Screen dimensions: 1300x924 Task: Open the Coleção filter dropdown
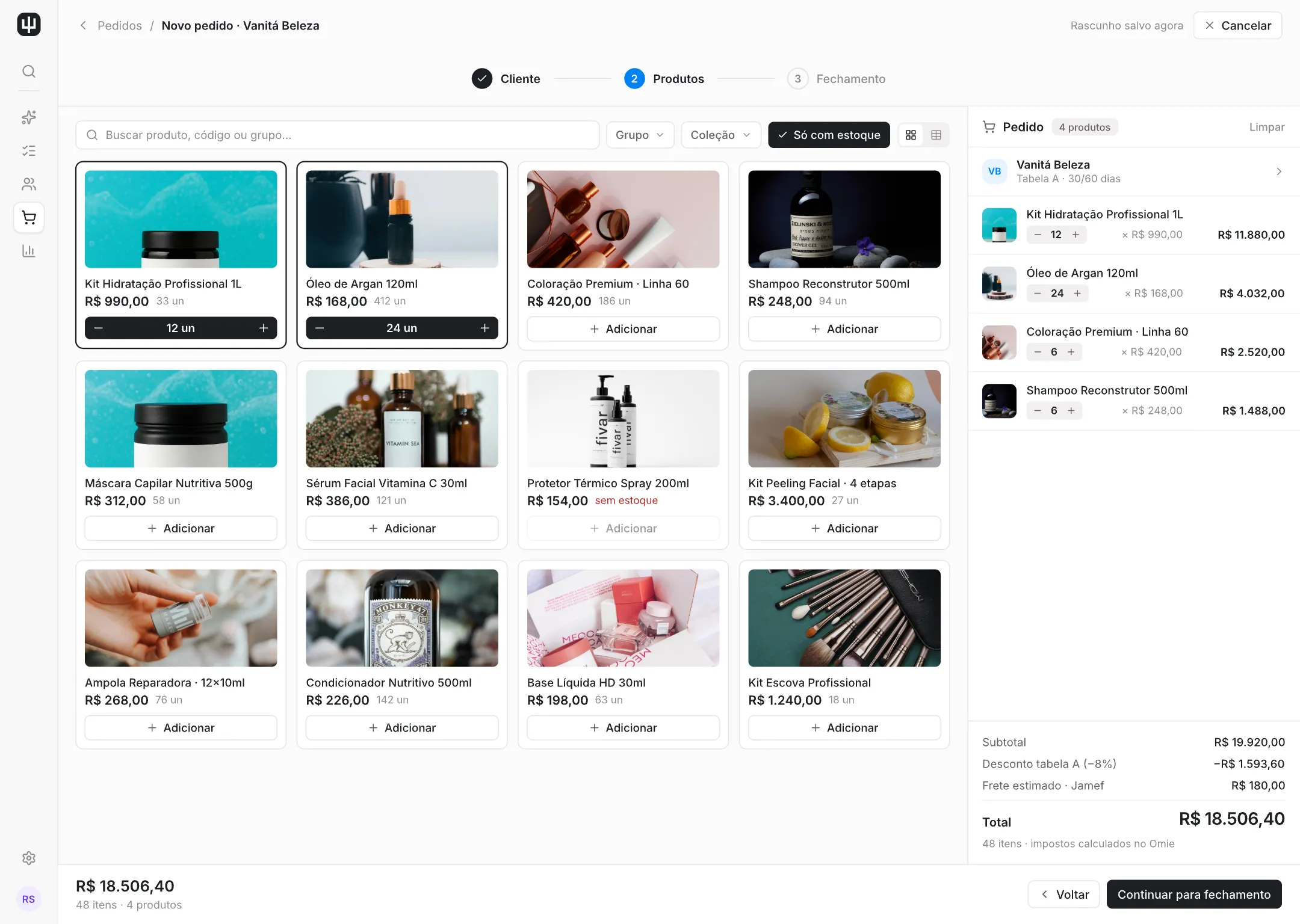pyautogui.click(x=720, y=135)
